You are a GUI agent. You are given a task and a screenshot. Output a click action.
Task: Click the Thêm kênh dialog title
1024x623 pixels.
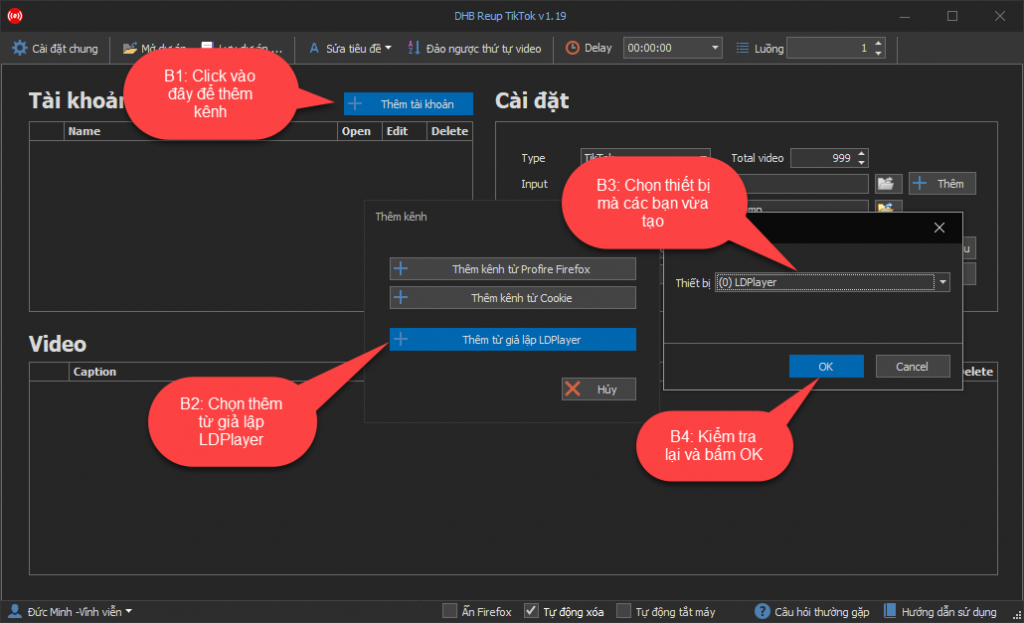(401, 217)
